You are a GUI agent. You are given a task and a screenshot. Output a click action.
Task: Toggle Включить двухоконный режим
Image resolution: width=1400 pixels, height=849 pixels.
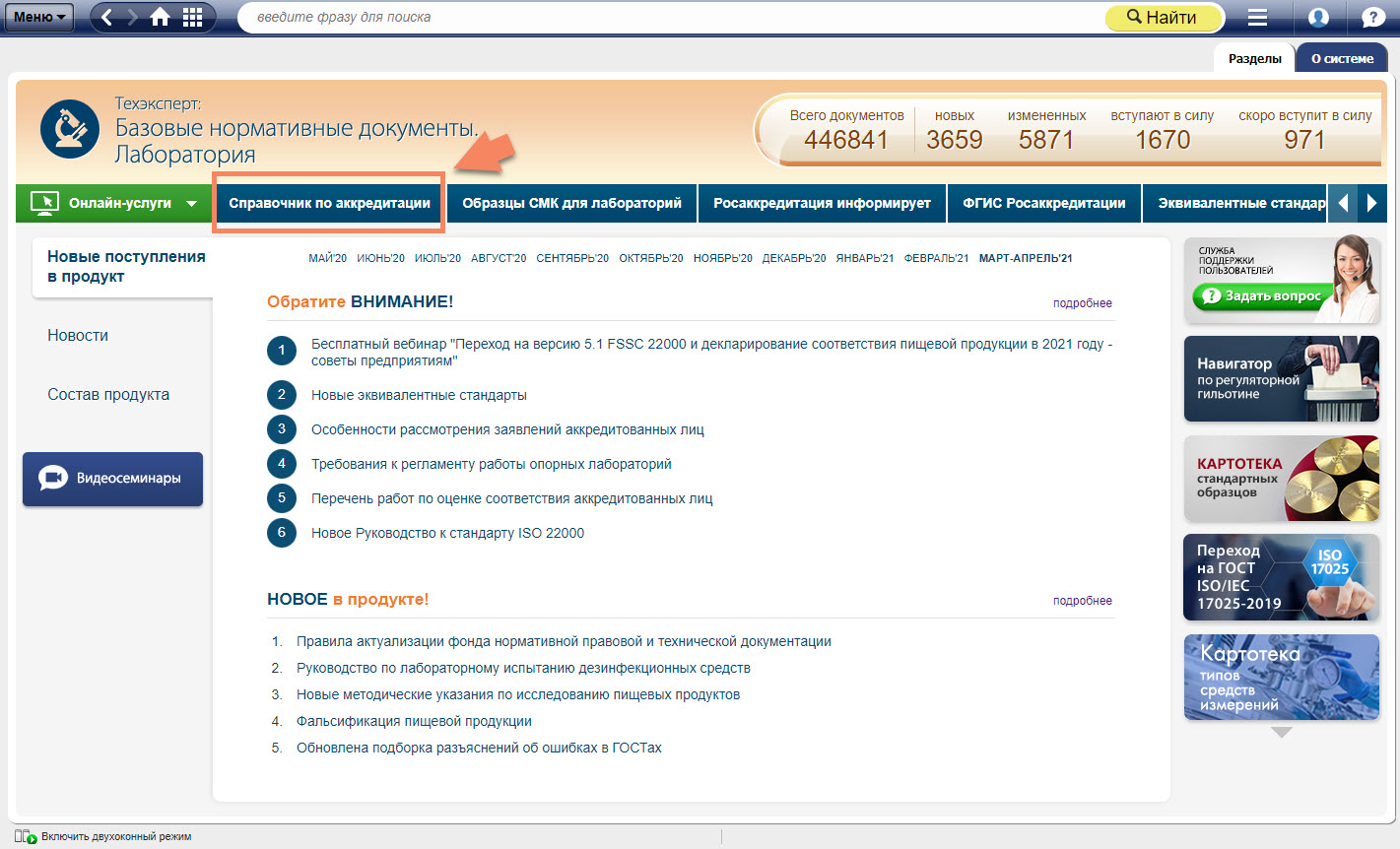click(x=103, y=837)
